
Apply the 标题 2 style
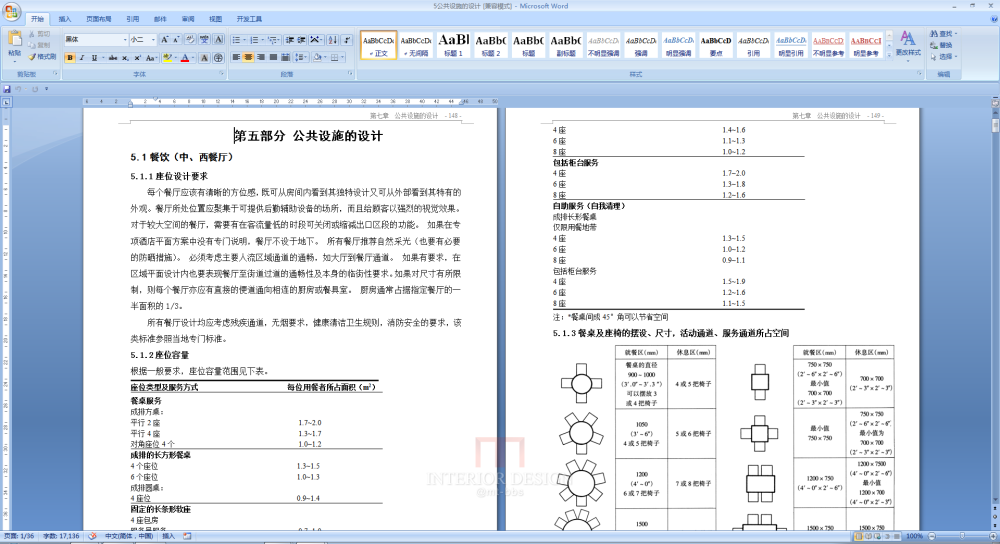[x=491, y=45]
